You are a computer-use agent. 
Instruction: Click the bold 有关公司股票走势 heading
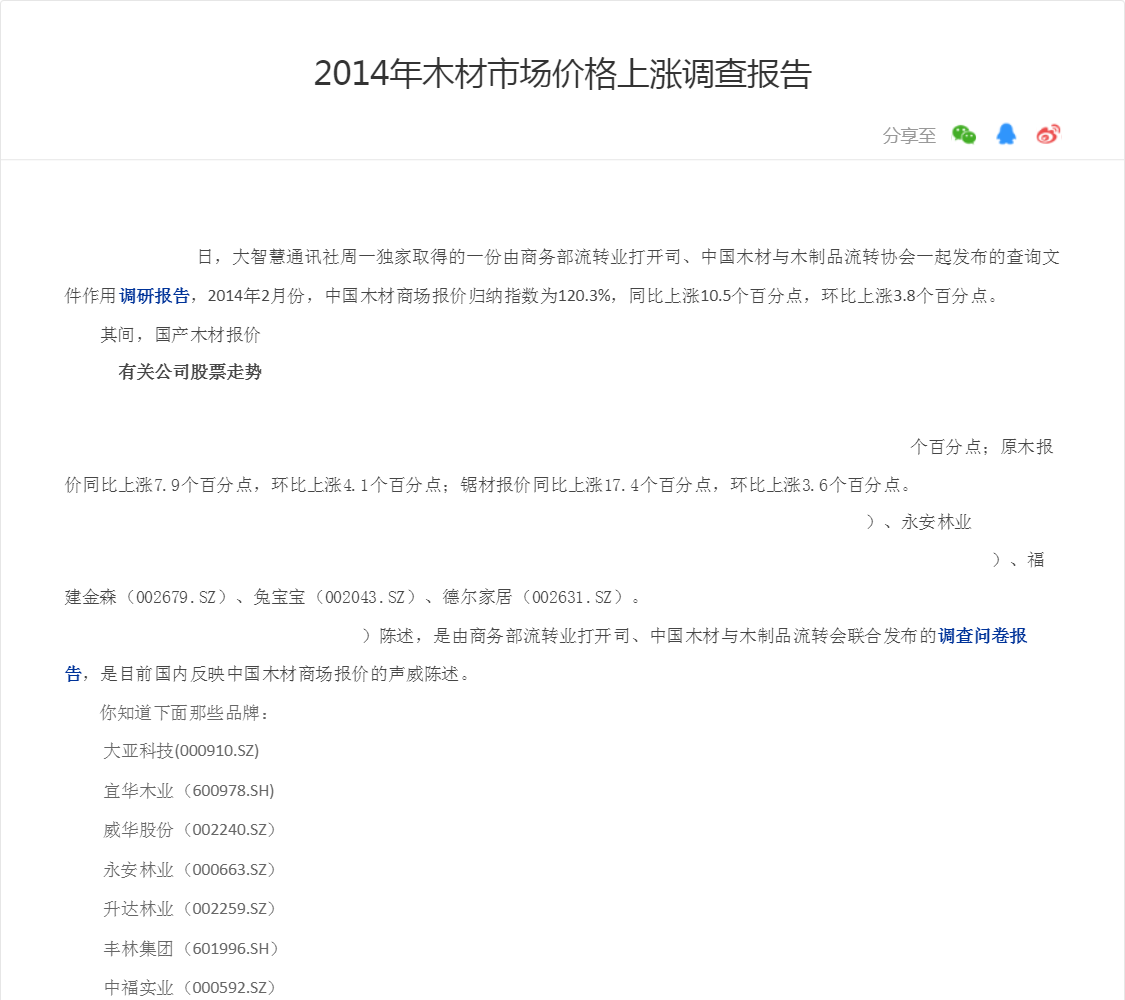(x=190, y=372)
